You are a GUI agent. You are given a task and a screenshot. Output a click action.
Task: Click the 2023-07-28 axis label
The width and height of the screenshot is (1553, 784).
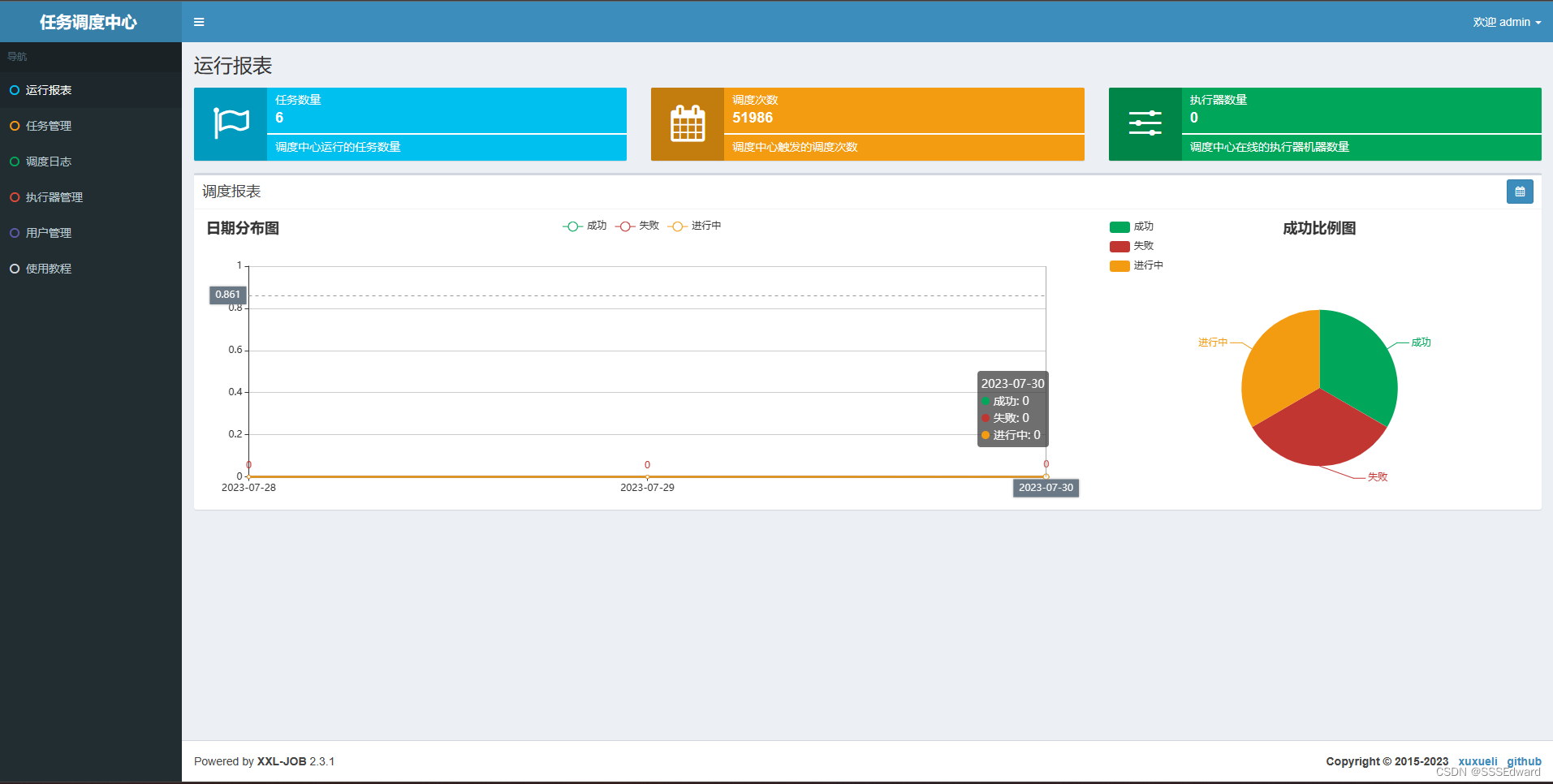(248, 488)
